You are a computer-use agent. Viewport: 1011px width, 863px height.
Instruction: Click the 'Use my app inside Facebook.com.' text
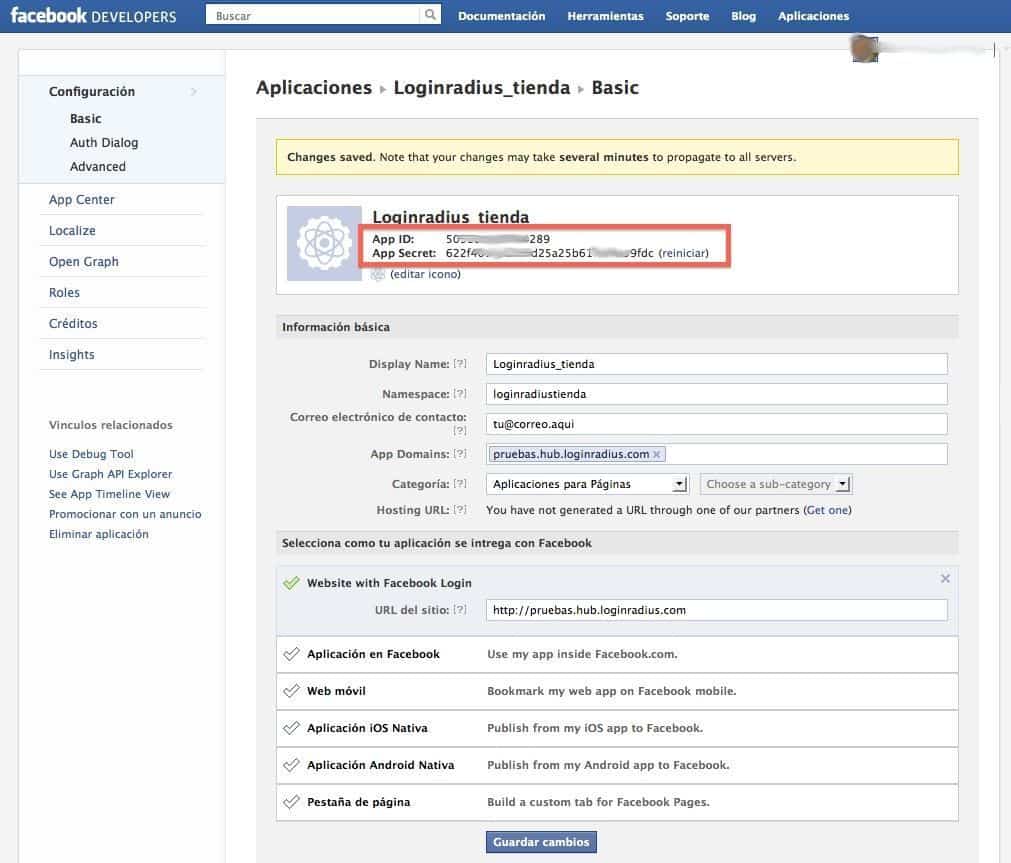coord(582,654)
